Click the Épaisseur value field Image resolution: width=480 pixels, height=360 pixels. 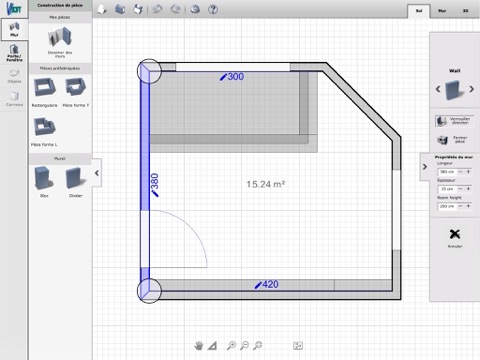coord(447,189)
